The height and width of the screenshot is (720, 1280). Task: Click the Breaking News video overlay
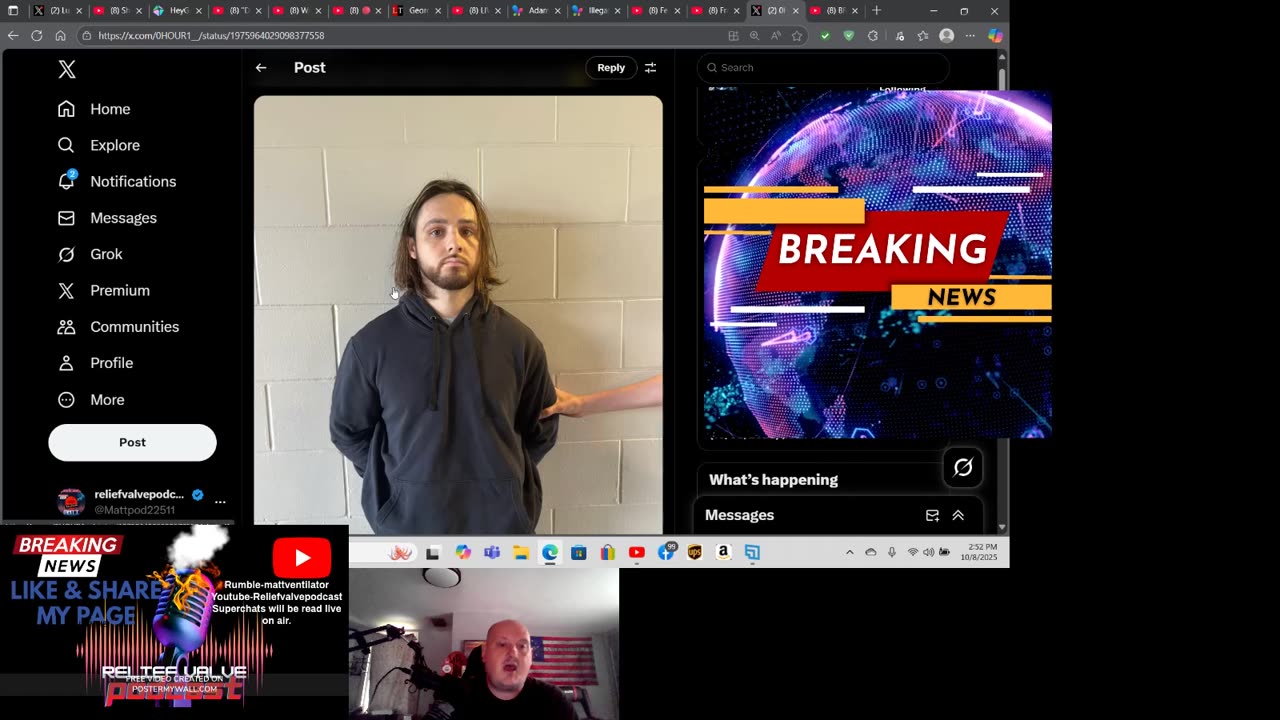[x=878, y=264]
